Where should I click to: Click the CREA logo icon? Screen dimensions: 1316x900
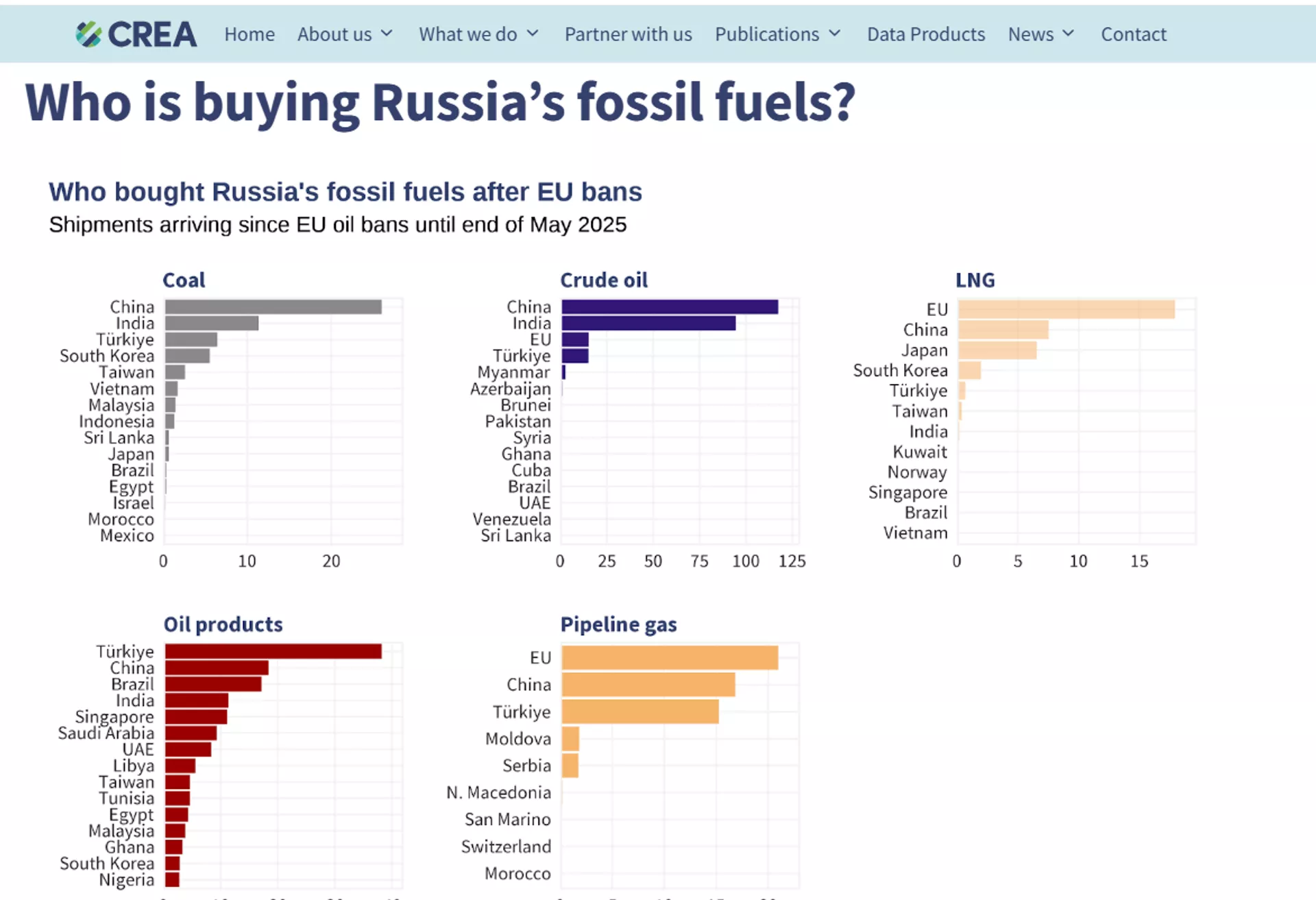coord(87,33)
